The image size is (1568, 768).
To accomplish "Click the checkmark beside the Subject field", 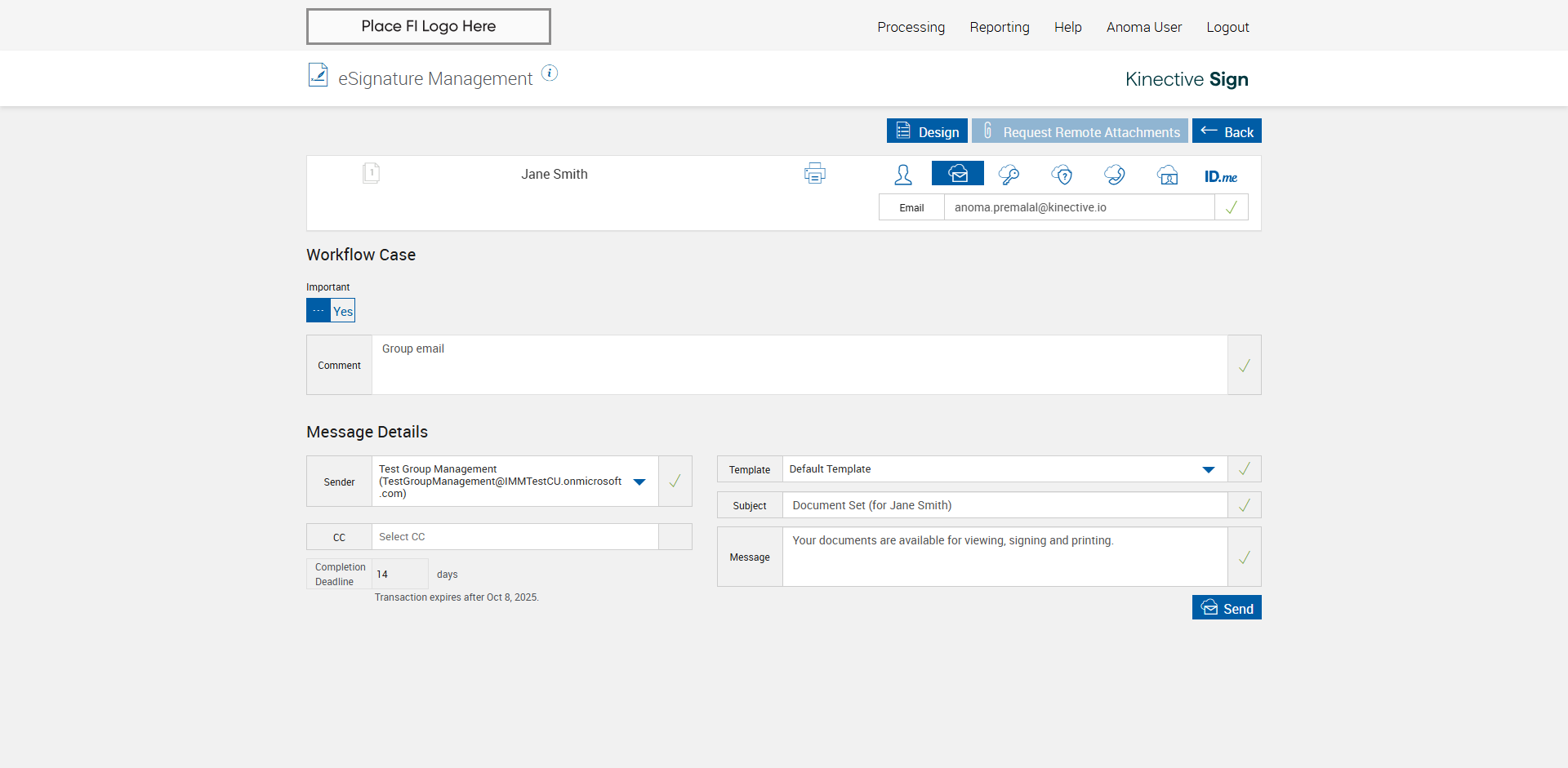I will click(x=1244, y=506).
